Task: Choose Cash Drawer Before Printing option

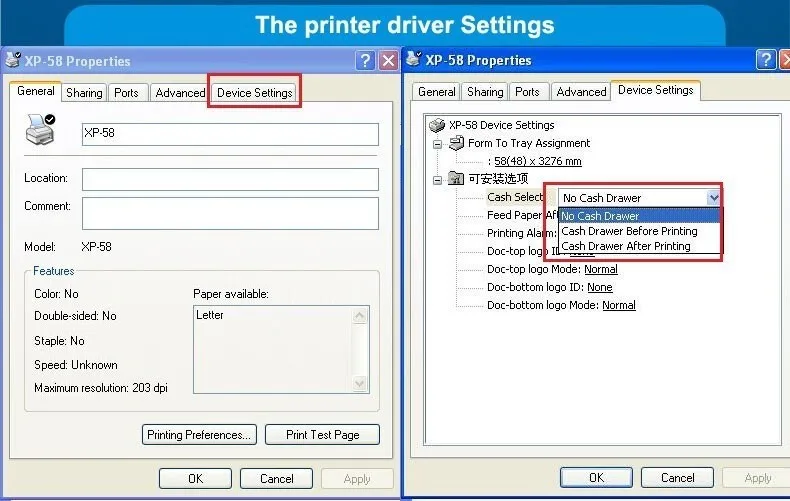Action: pyautogui.click(x=629, y=231)
